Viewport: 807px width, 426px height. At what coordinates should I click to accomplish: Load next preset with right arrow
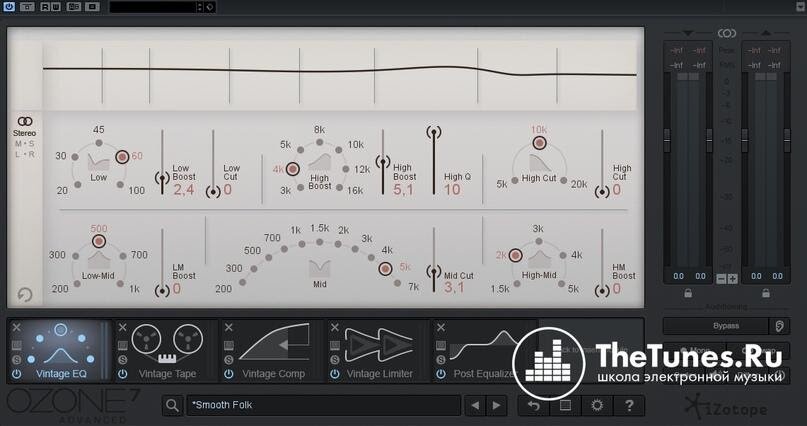click(496, 405)
